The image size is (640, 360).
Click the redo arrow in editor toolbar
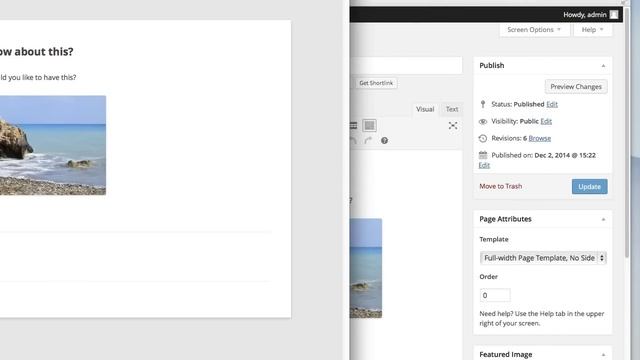(368, 140)
